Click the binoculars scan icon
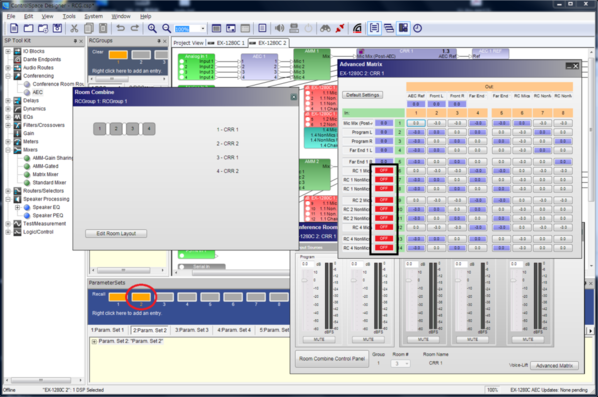This screenshot has width=598, height=397. (325, 28)
